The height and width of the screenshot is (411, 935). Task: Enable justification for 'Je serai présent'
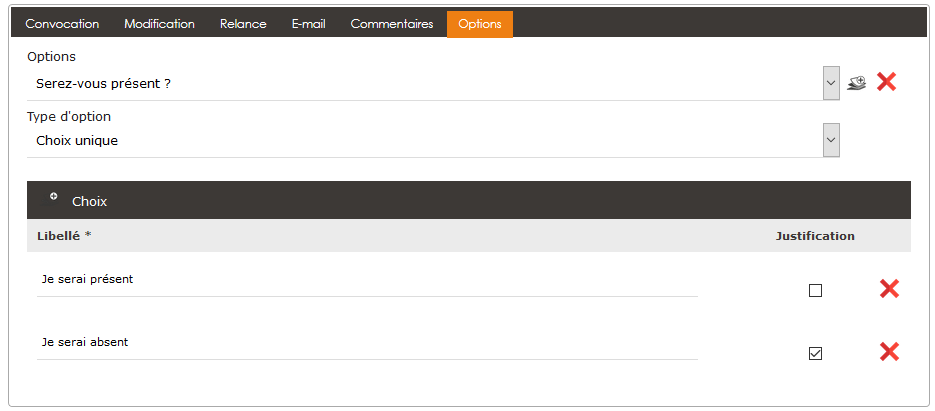click(x=815, y=291)
